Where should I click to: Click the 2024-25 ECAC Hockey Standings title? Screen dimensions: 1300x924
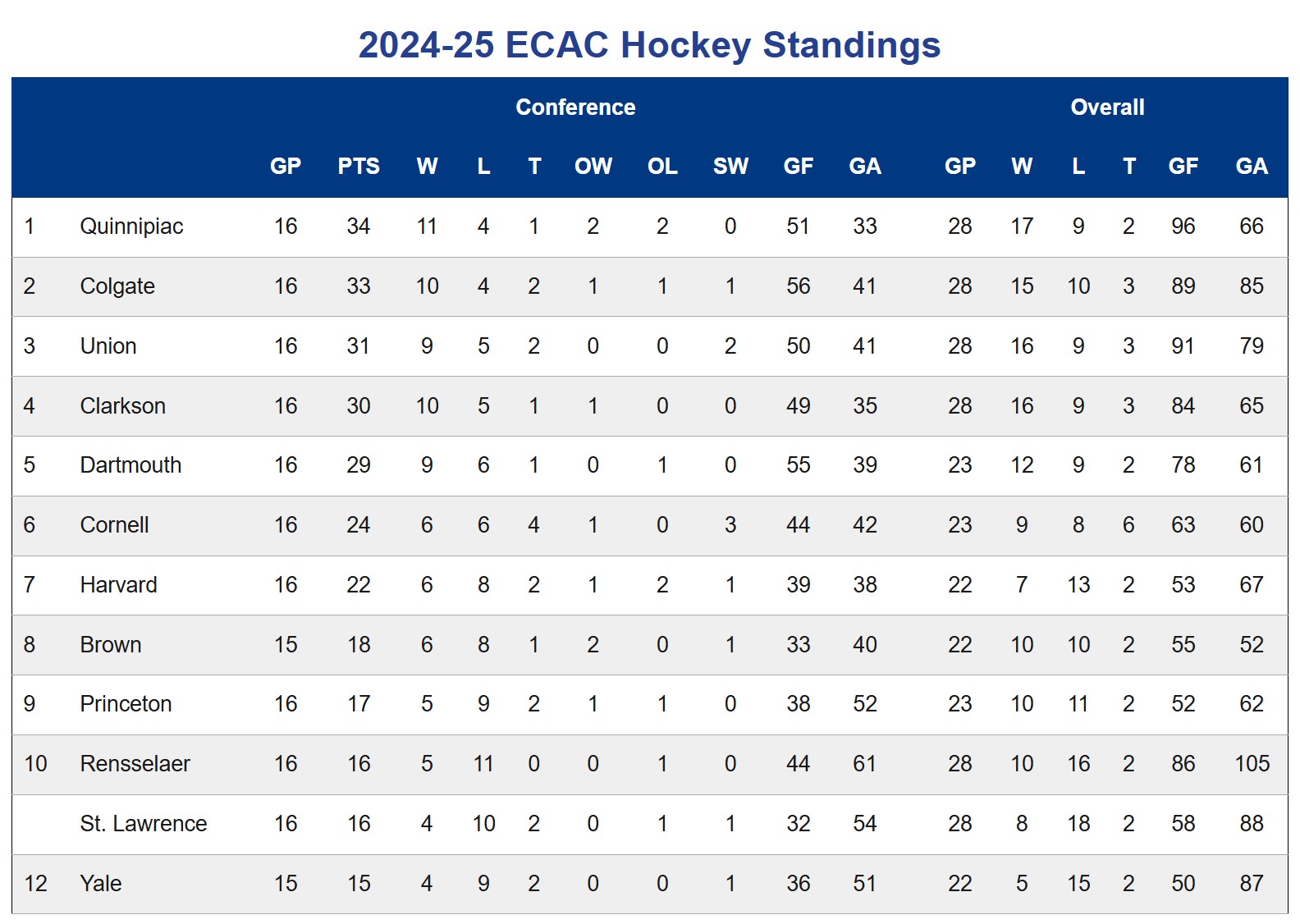(x=649, y=45)
